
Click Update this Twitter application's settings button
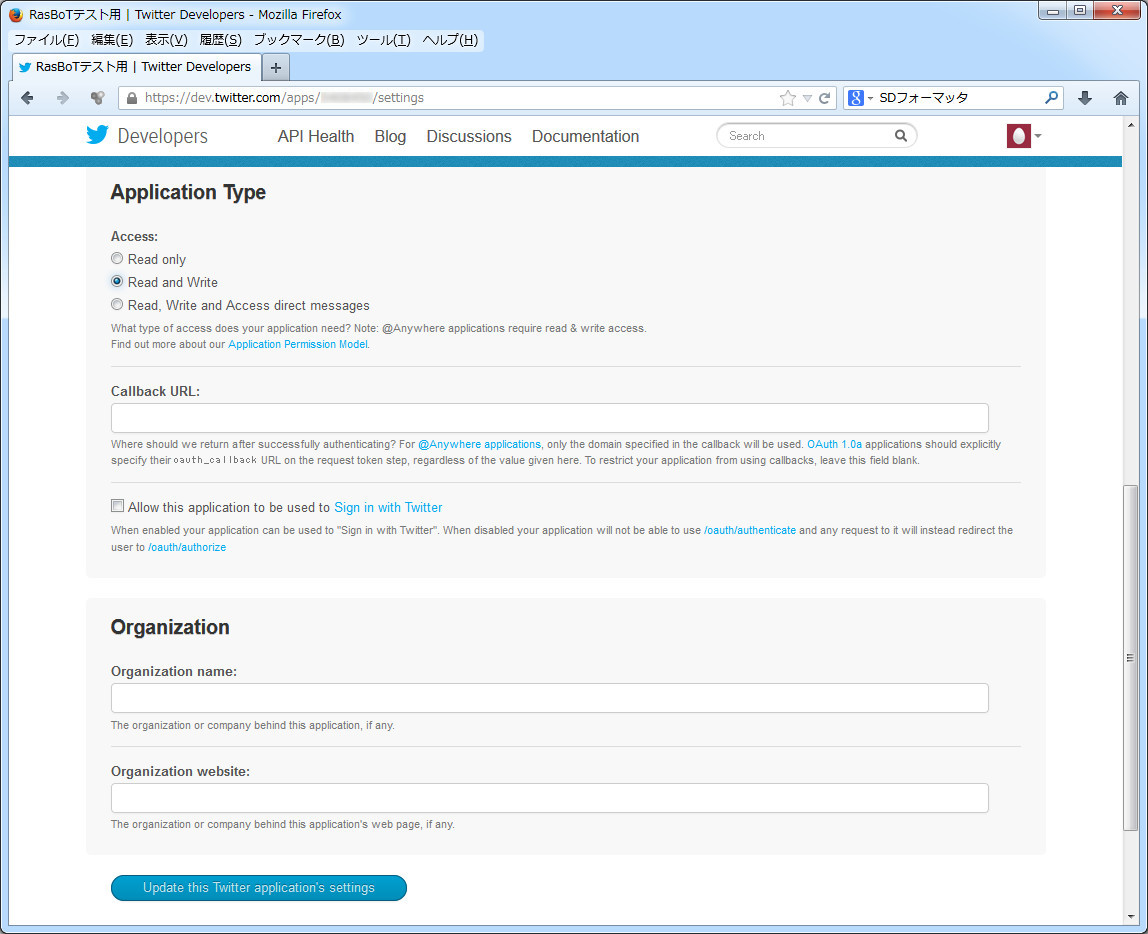[x=258, y=888]
